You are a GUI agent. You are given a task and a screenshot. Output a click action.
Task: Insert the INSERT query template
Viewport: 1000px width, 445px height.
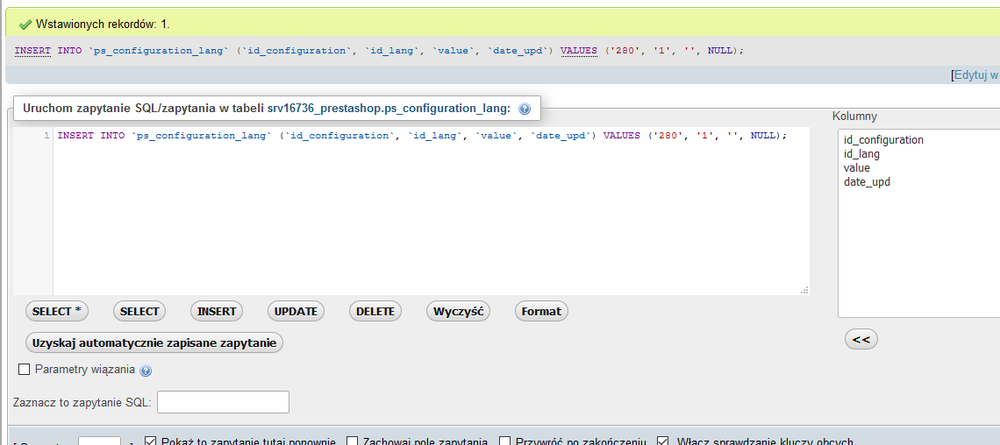tap(217, 311)
